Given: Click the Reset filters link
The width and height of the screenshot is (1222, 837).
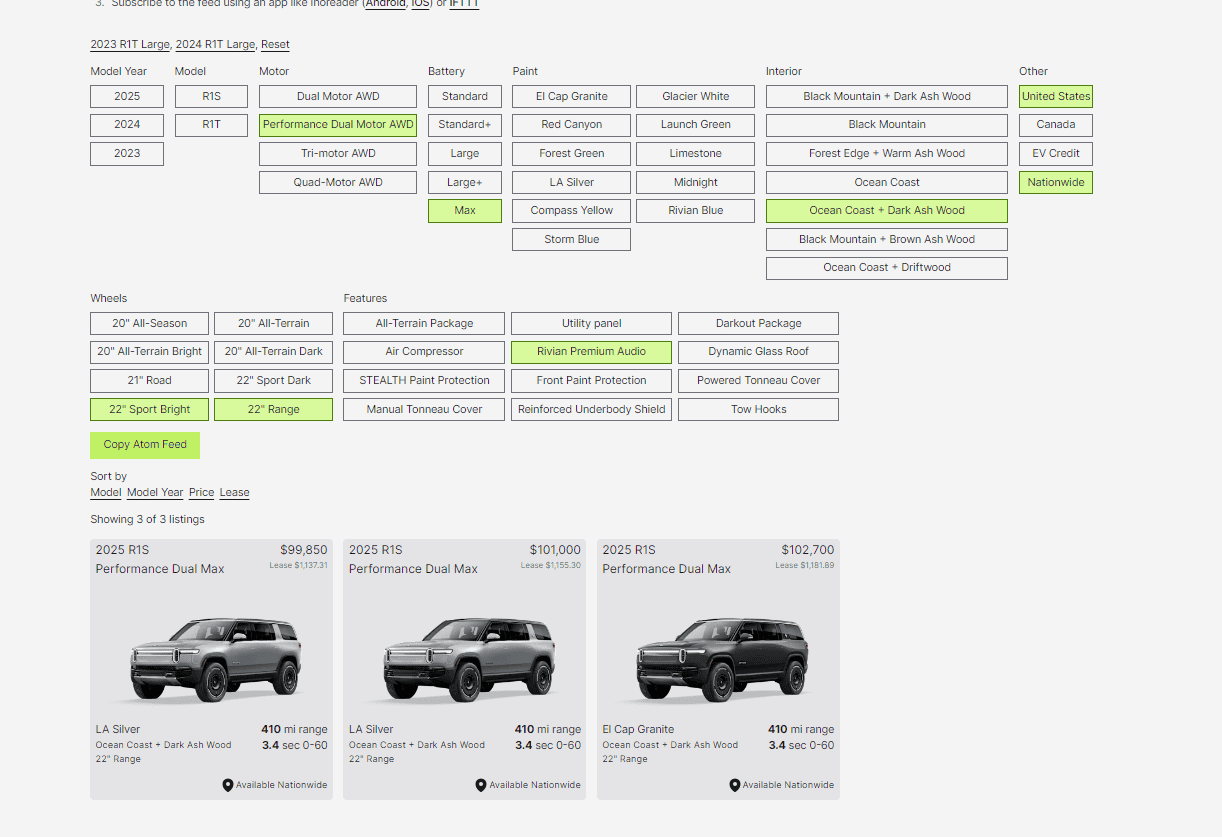Looking at the screenshot, I should tap(275, 45).
